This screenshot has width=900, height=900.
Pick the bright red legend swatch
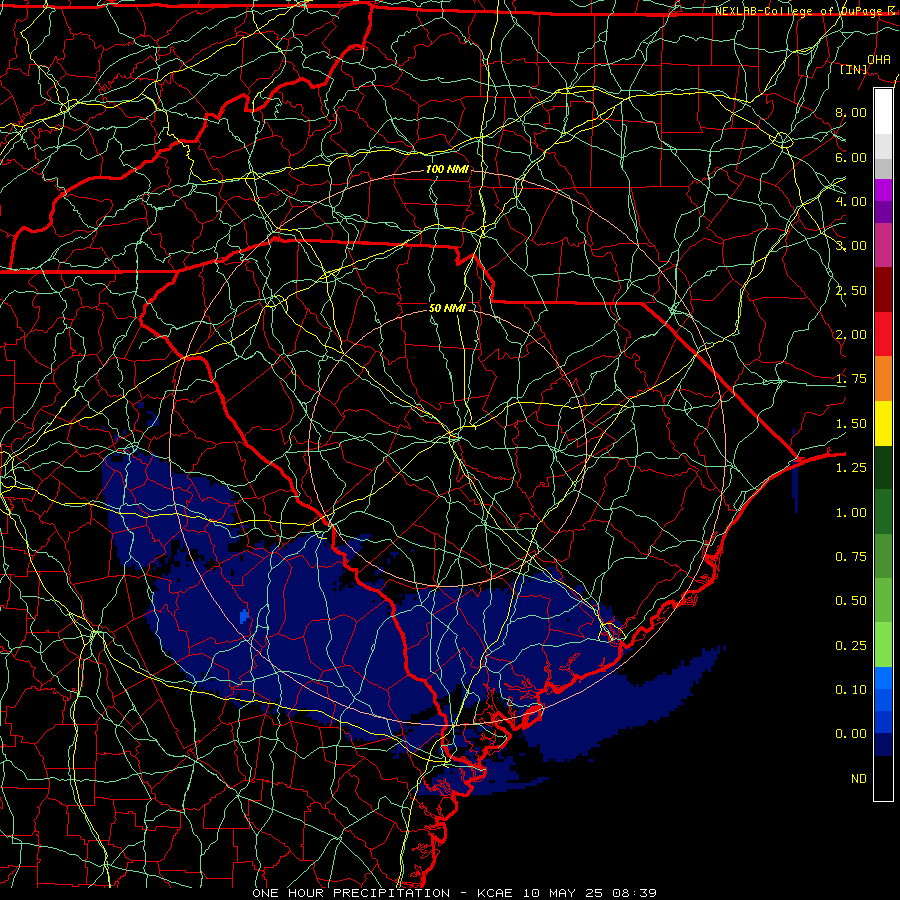883,334
